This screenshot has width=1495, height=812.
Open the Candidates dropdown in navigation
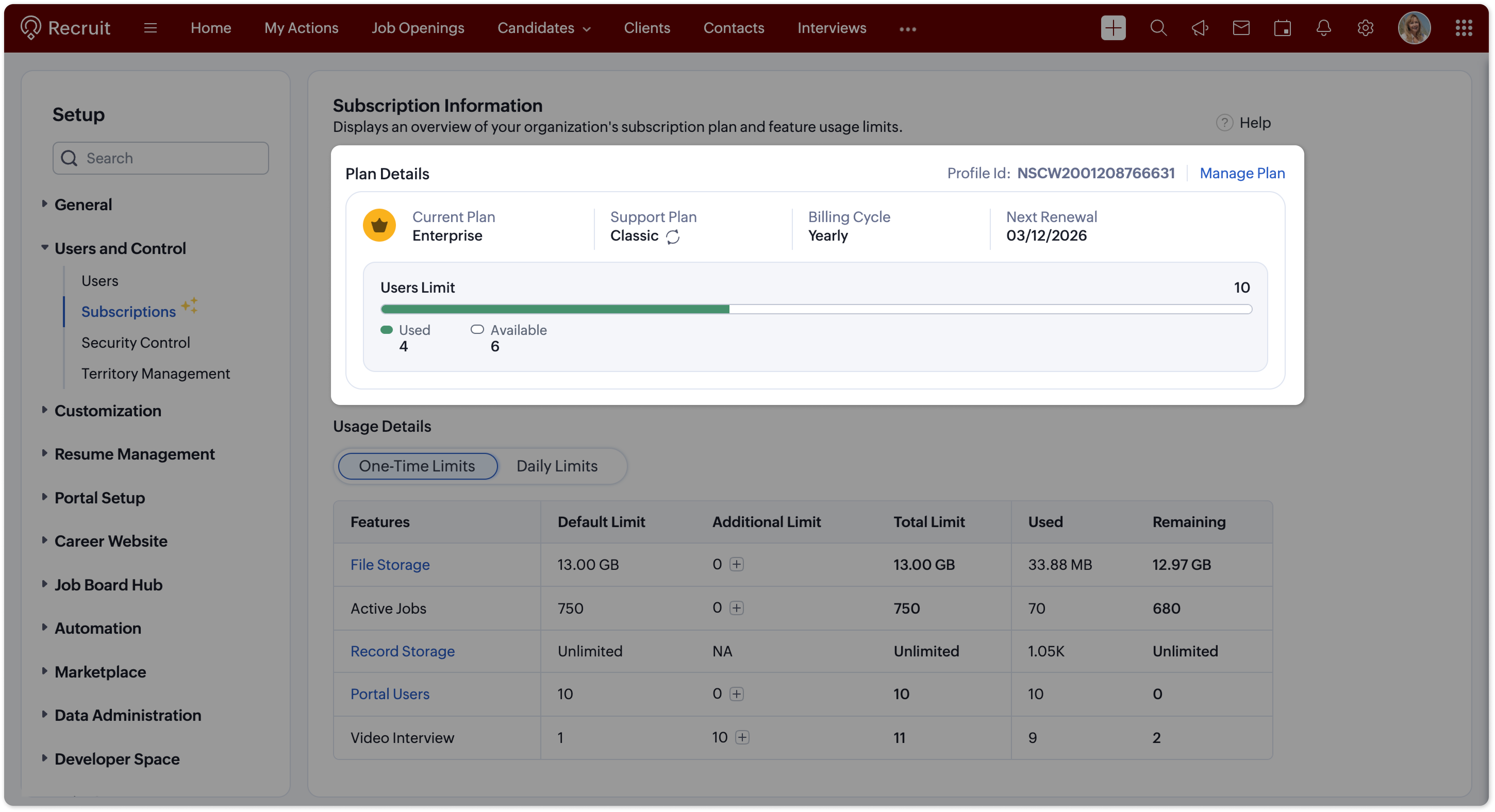click(x=544, y=28)
